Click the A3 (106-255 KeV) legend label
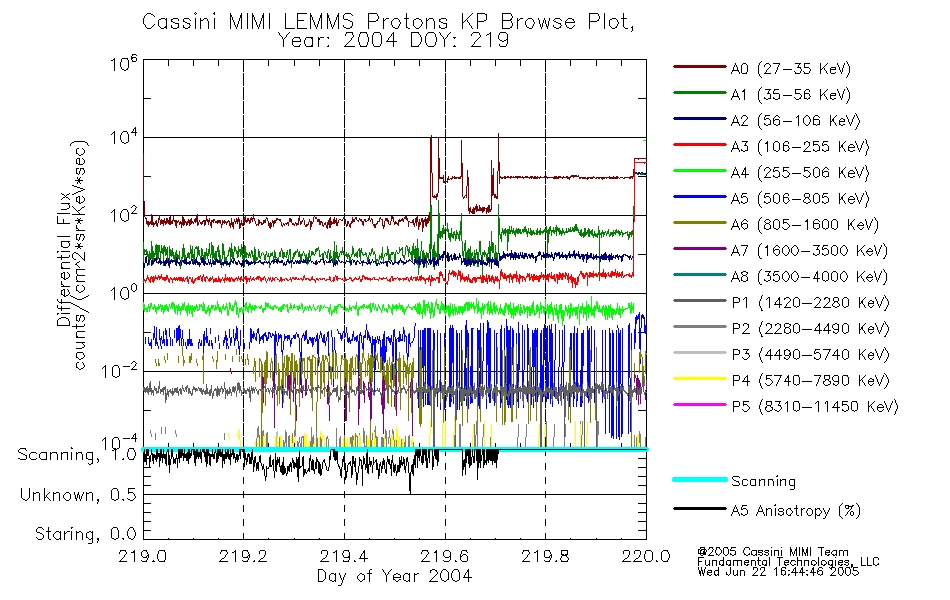The image size is (950, 600). (x=800, y=147)
